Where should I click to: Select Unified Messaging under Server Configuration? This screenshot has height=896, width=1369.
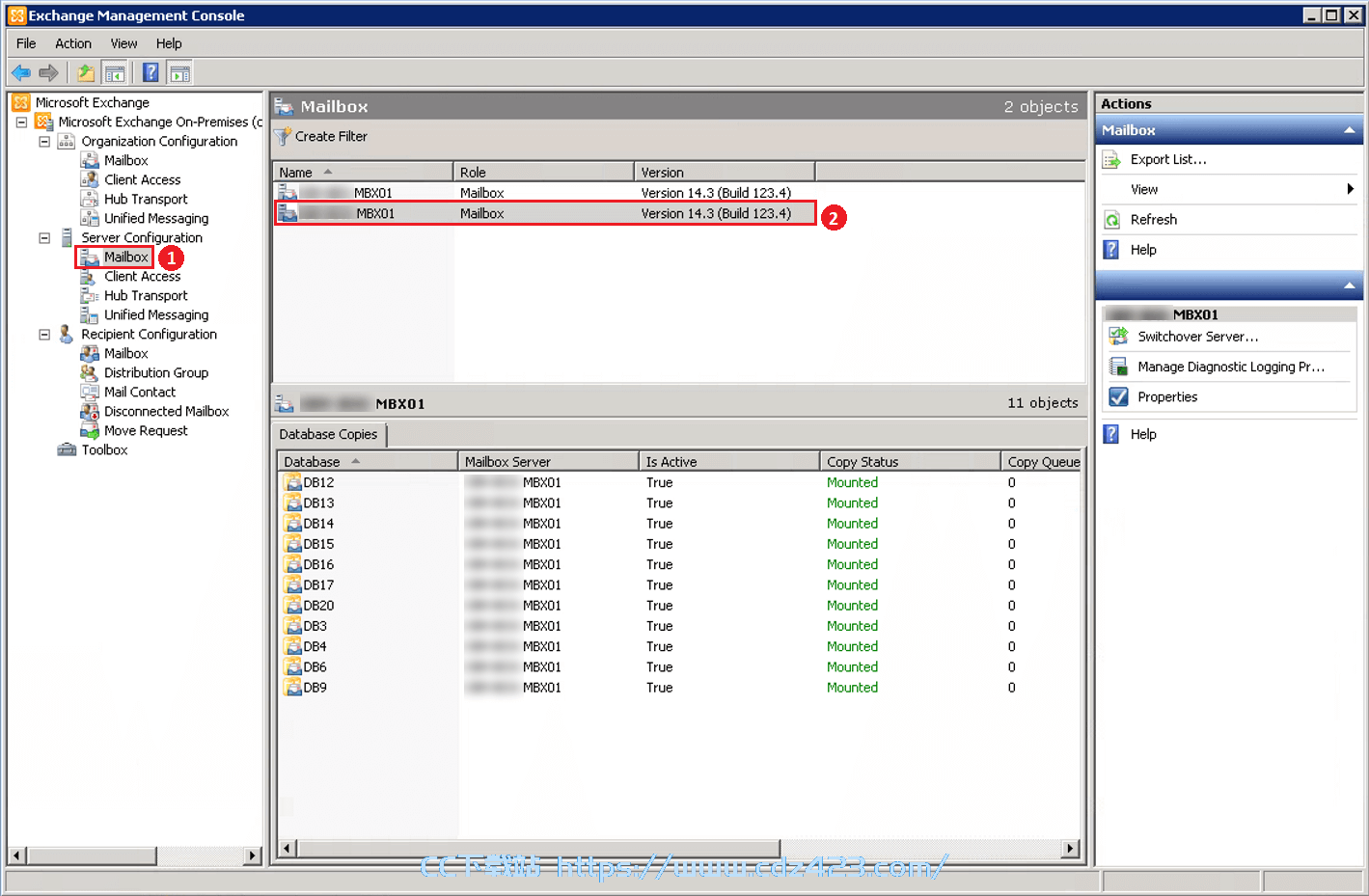click(x=156, y=314)
